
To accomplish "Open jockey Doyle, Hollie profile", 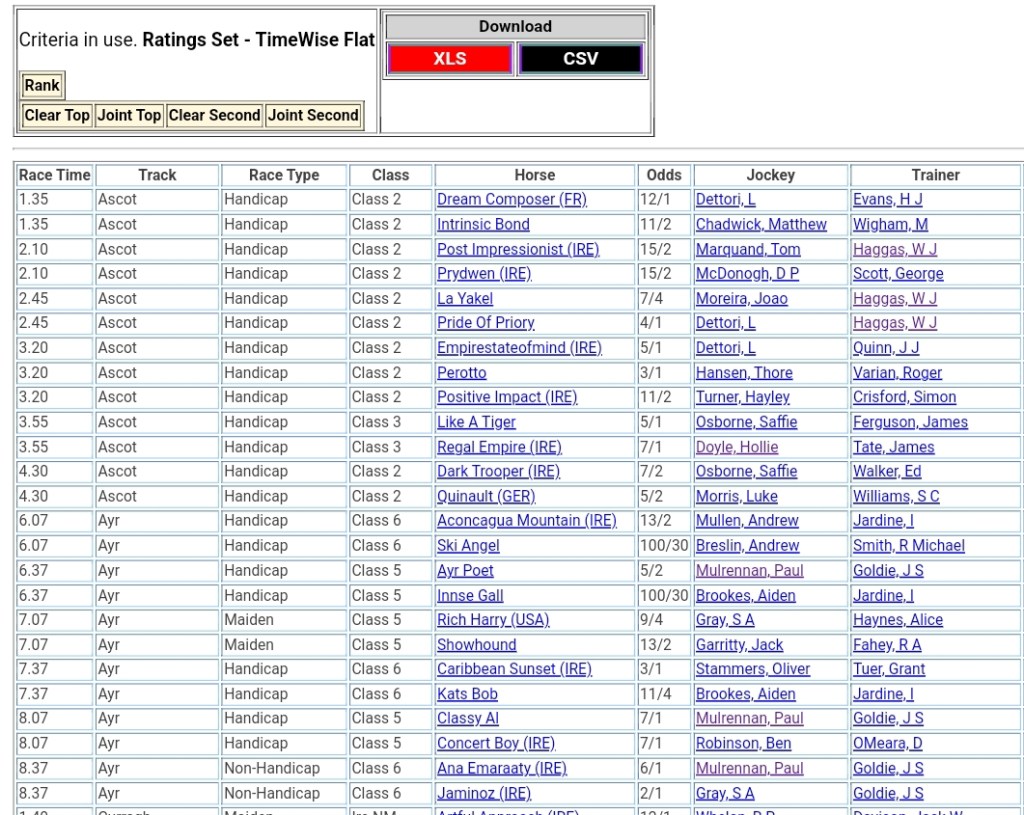I will [x=736, y=447].
